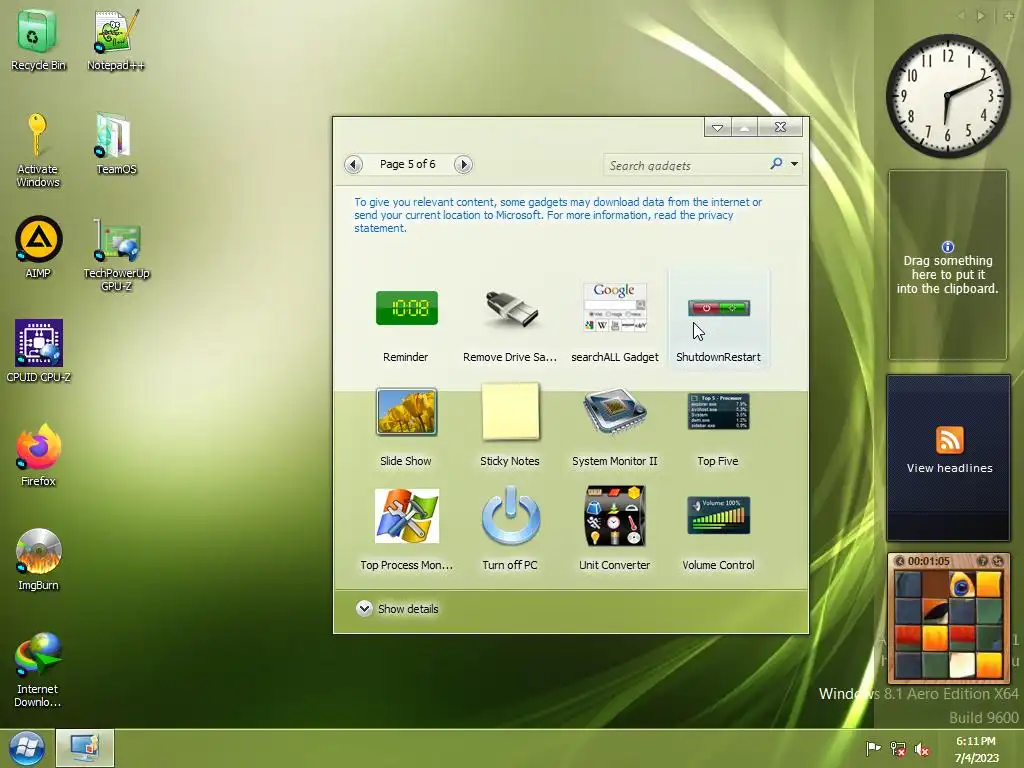This screenshot has height=768, width=1024.
Task: Click the clipboard gadget drop area
Action: click(948, 265)
